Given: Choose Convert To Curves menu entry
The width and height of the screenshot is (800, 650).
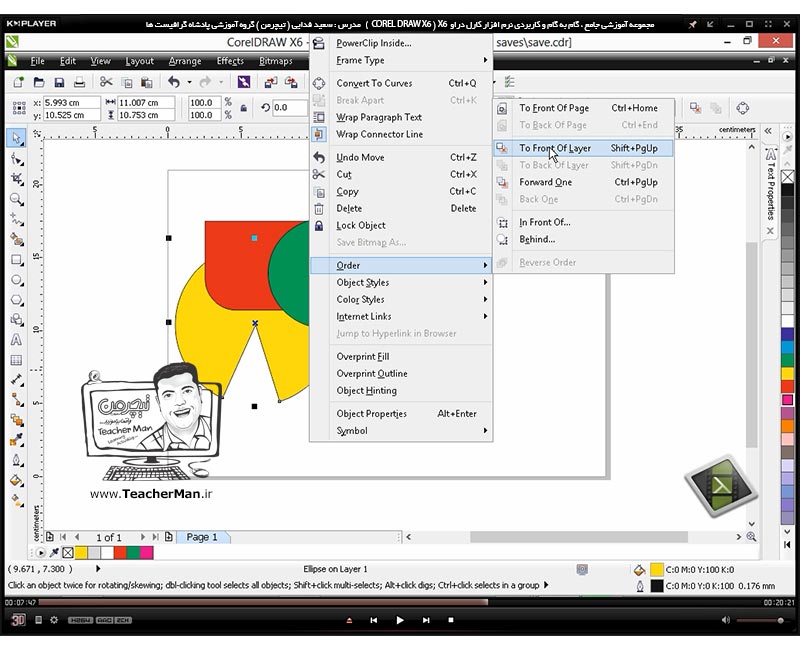Looking at the screenshot, I should click(x=401, y=83).
